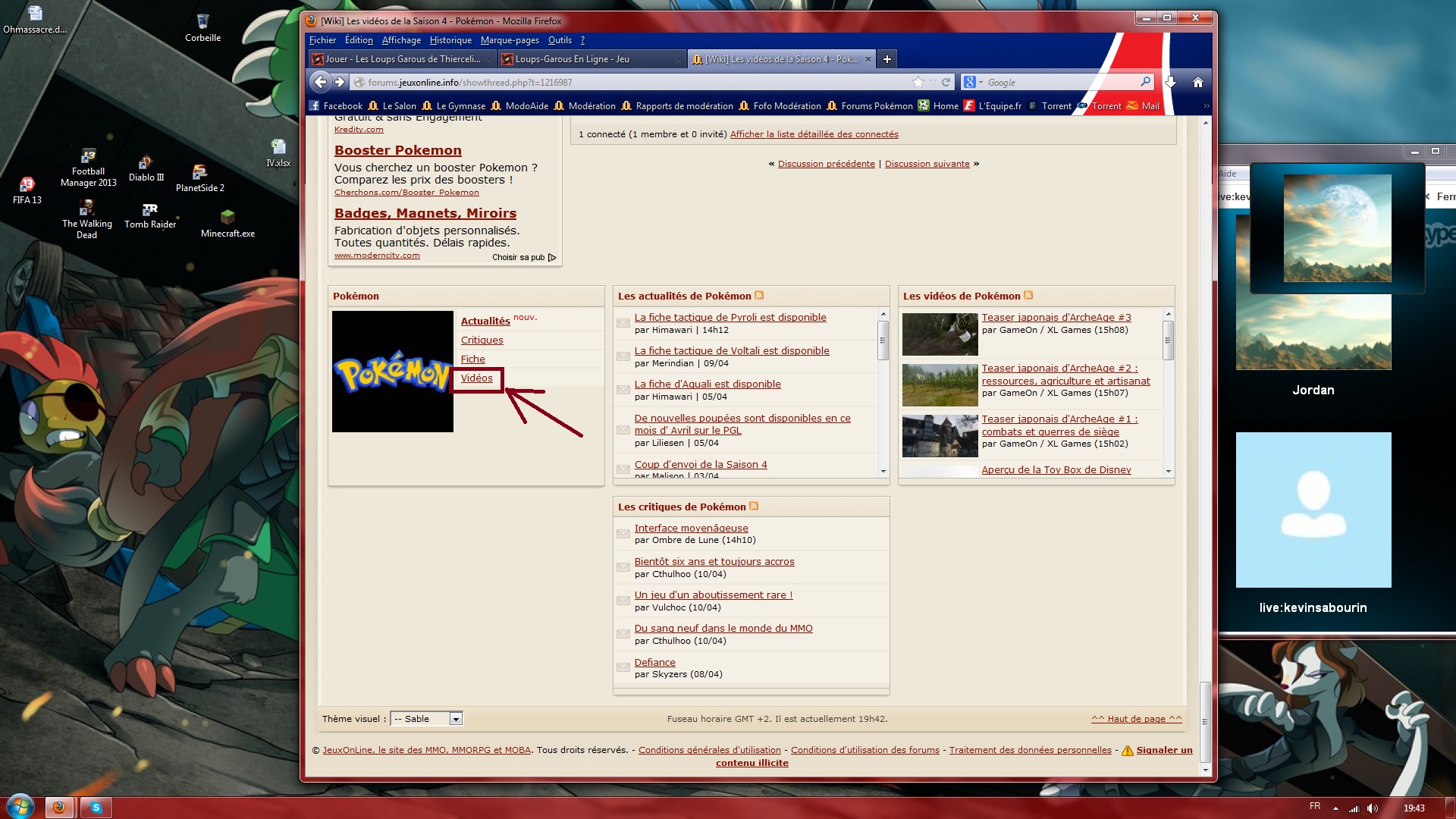The height and width of the screenshot is (819, 1456).
Task: Open the Facebook bookmark
Action: pyautogui.click(x=335, y=106)
